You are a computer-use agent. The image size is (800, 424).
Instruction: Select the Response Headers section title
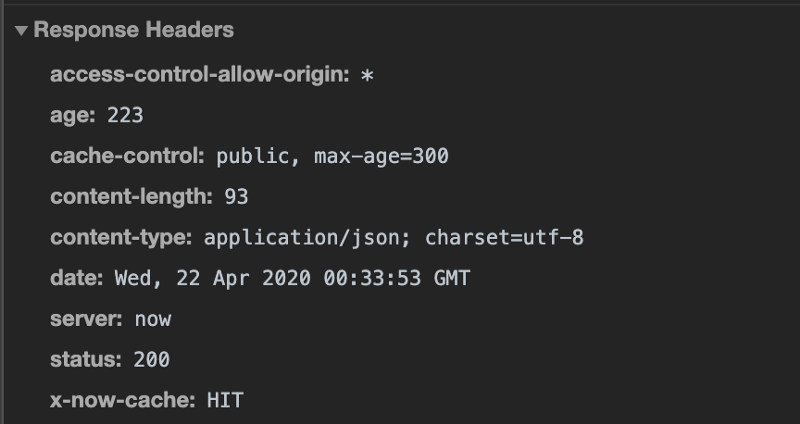pyautogui.click(x=134, y=30)
